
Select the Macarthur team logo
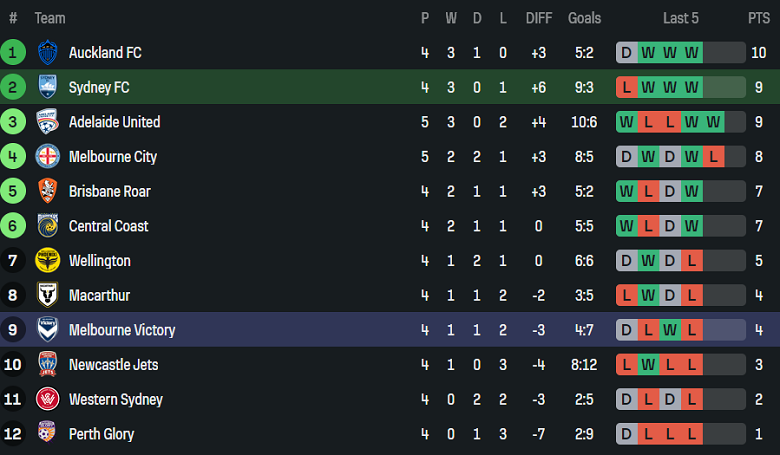tap(47, 295)
